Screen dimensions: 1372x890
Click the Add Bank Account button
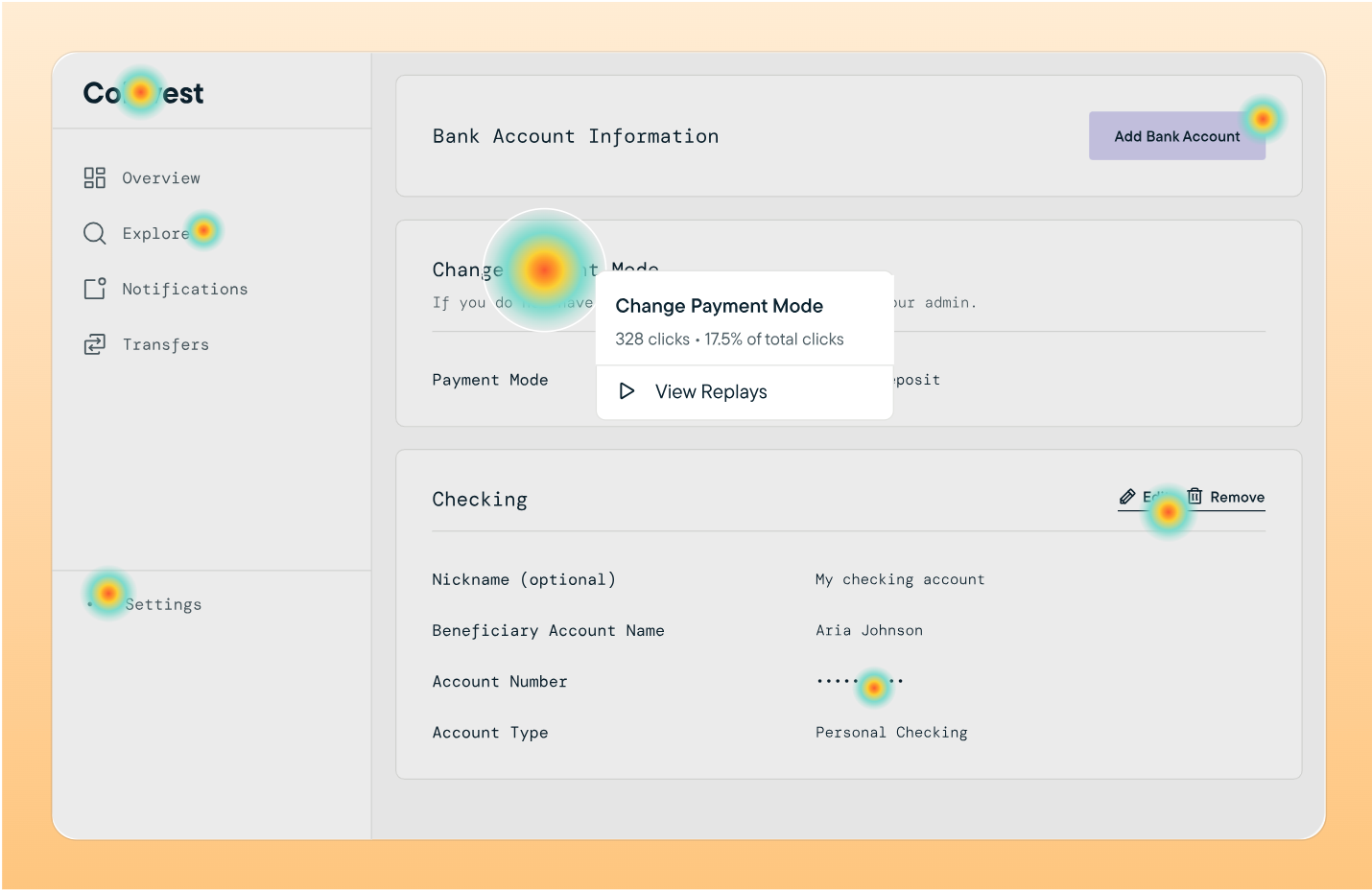point(1177,136)
